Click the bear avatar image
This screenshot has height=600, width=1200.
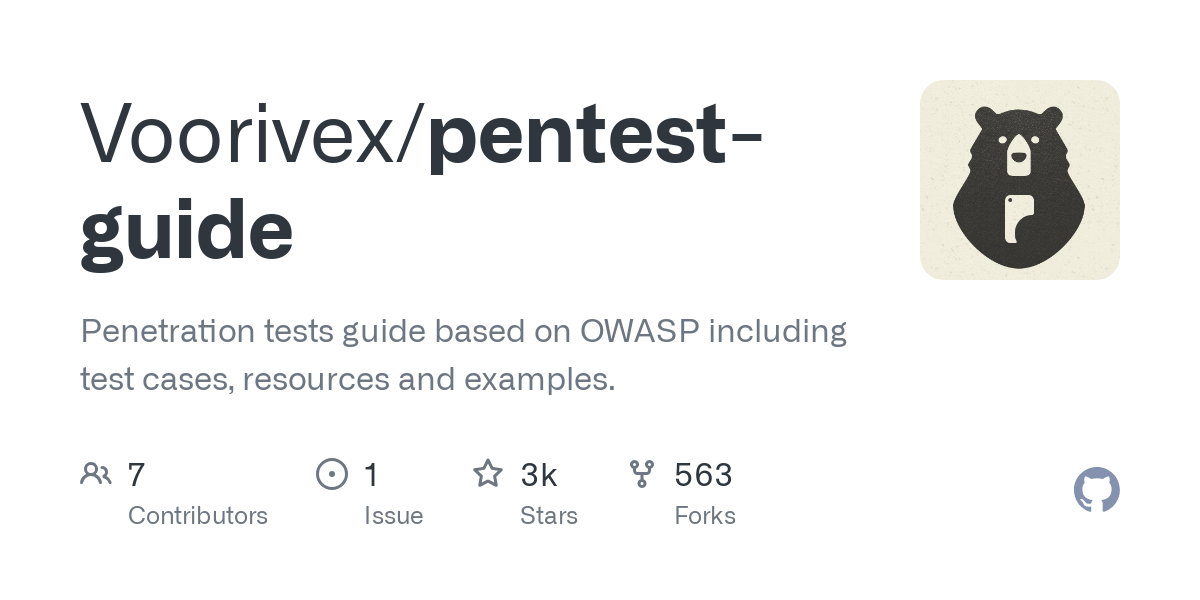pos(1019,180)
